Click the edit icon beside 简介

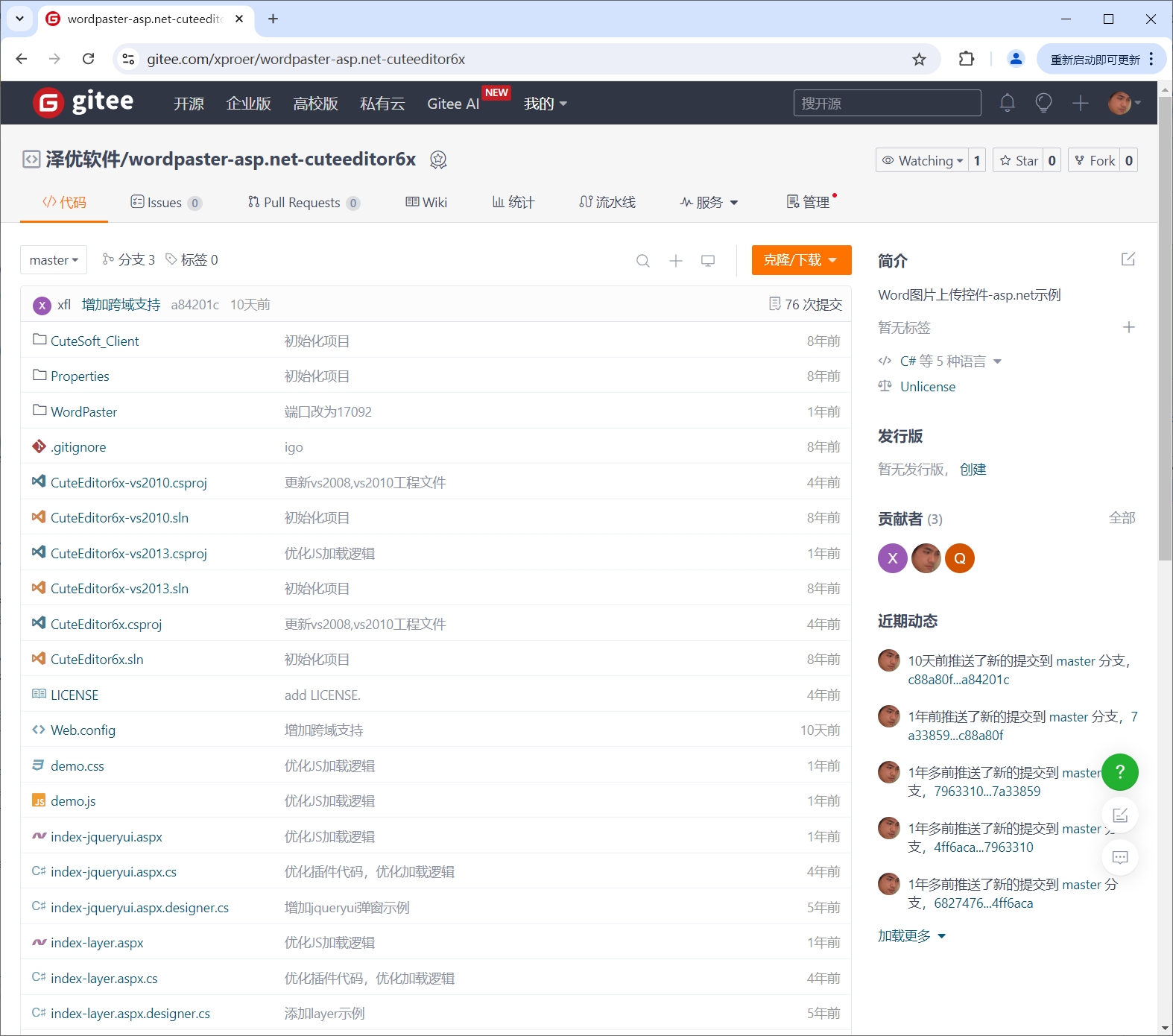[x=1128, y=259]
